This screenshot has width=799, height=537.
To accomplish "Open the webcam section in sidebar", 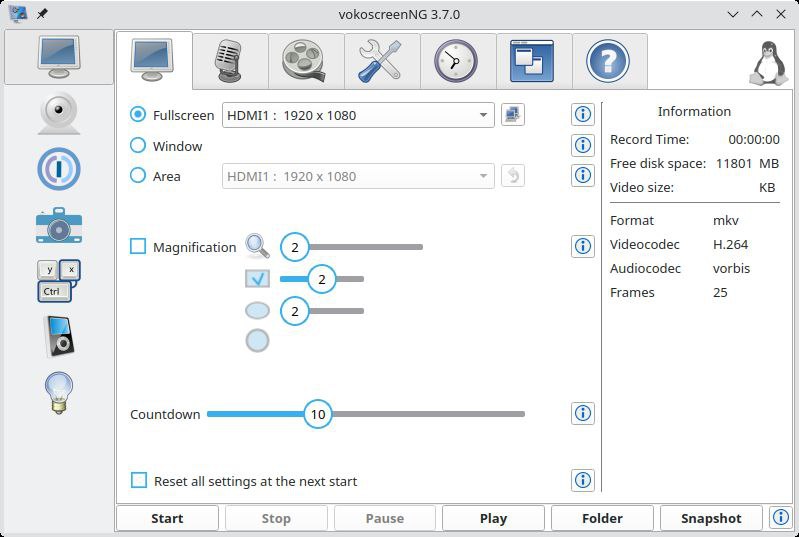I will (59, 114).
